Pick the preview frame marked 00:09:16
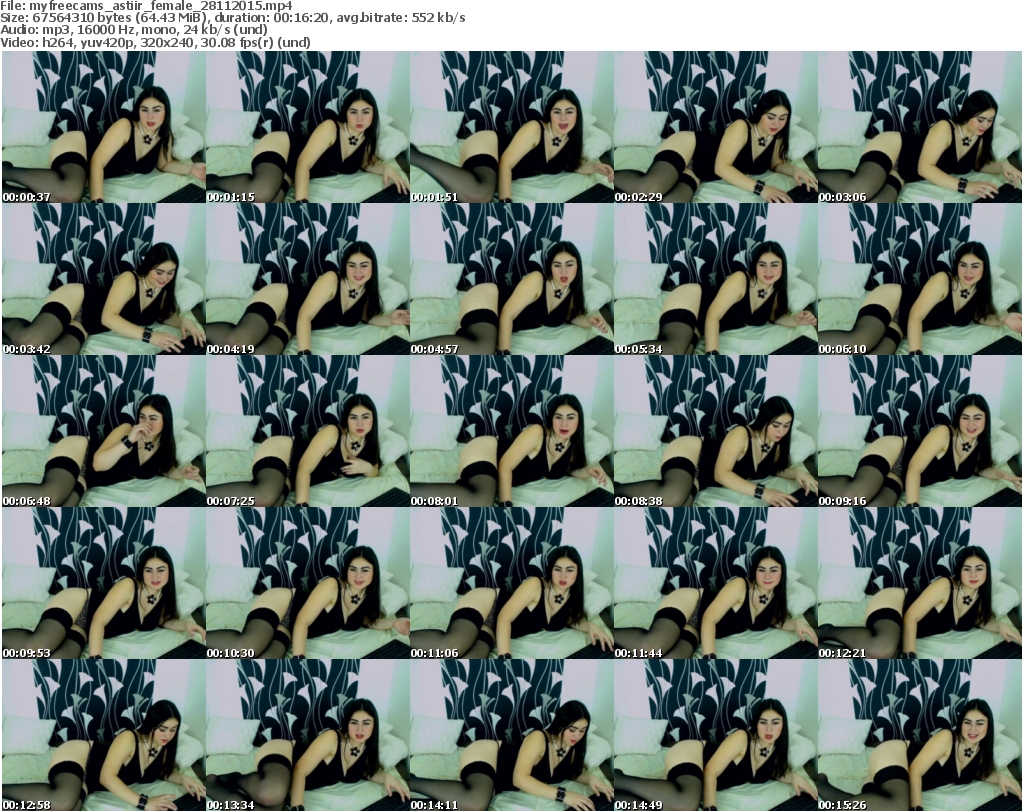Screen dimensions: 1024x811 (x=920, y=431)
